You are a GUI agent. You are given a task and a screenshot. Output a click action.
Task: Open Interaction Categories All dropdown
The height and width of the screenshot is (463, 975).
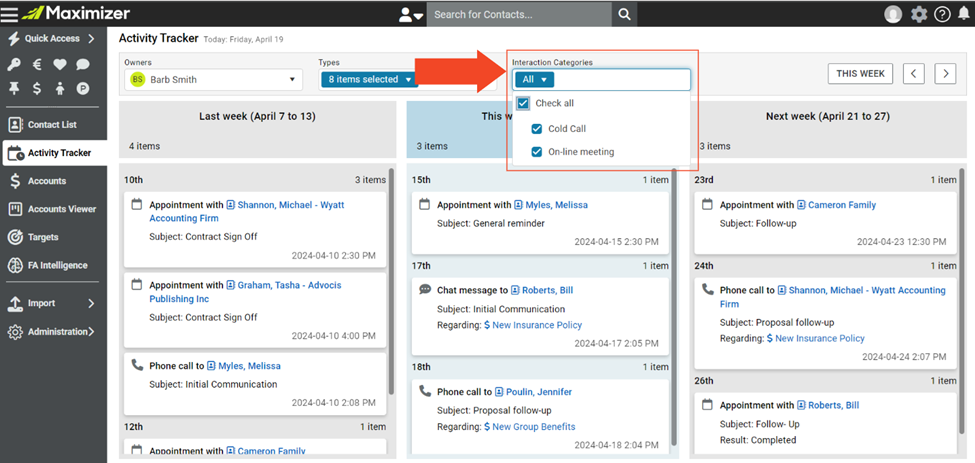tap(534, 80)
